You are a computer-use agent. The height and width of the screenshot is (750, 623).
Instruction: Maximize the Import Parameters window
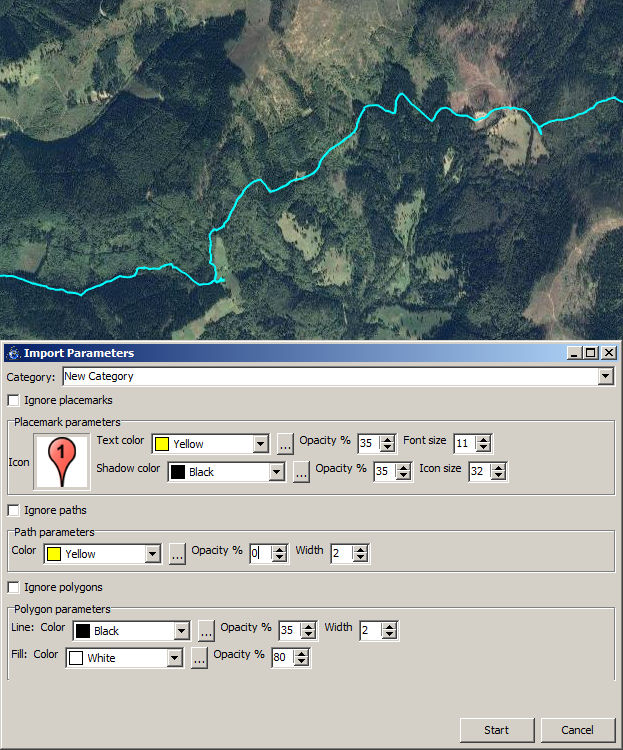click(590, 353)
